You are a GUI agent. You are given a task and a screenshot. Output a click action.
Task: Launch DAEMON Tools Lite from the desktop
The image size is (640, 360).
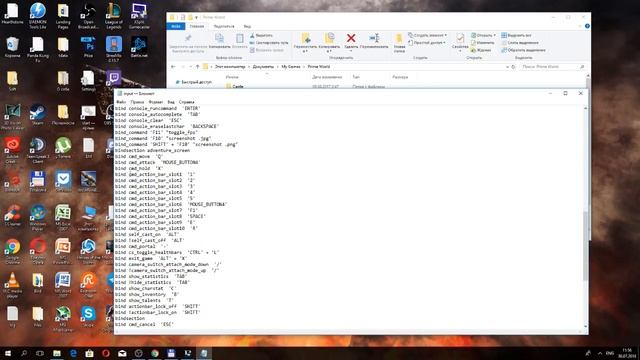38,16
